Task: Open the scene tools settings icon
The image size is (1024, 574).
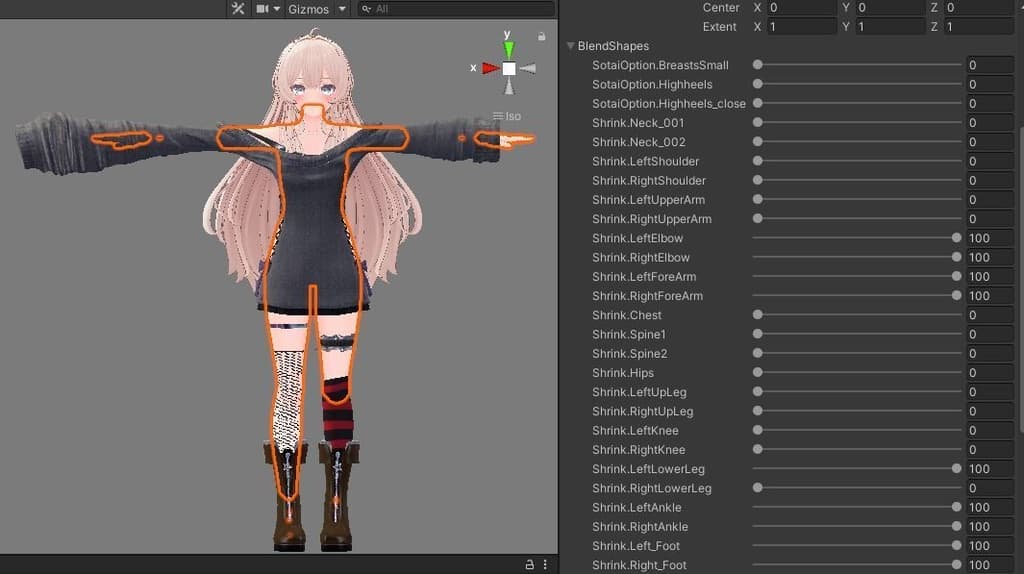Action: tap(238, 9)
